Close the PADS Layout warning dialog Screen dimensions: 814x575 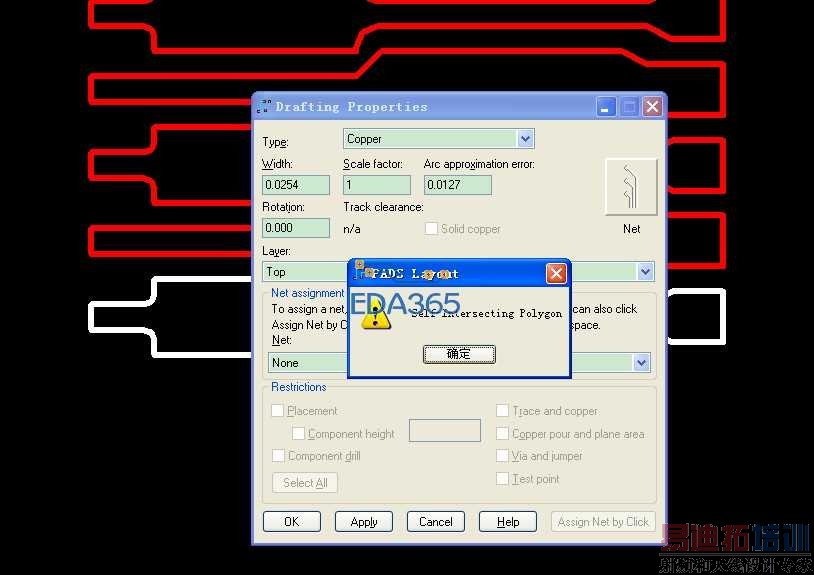(x=556, y=273)
